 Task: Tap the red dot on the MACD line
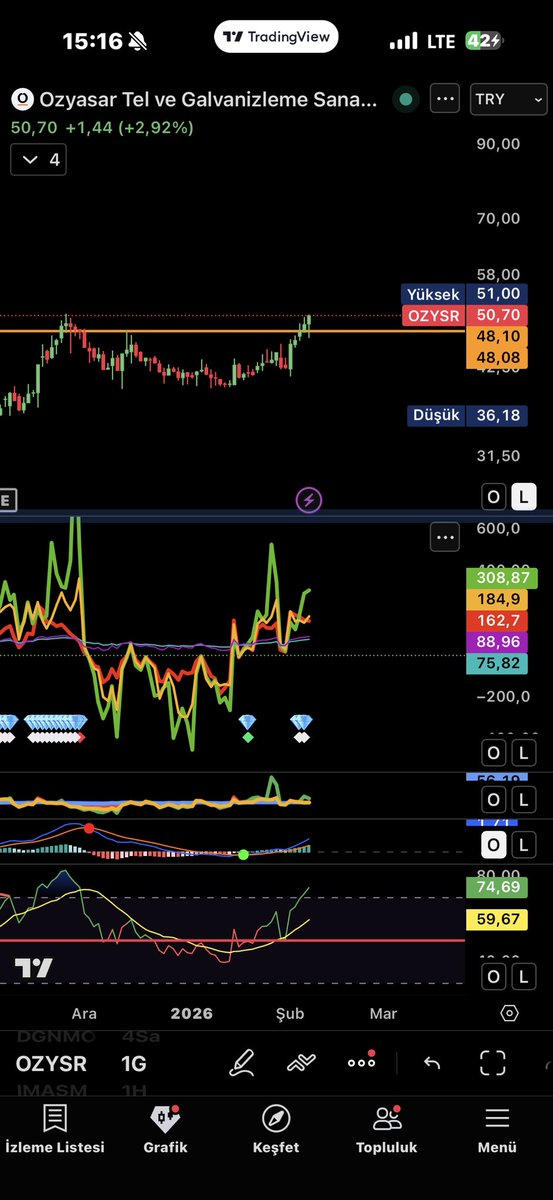point(89,828)
